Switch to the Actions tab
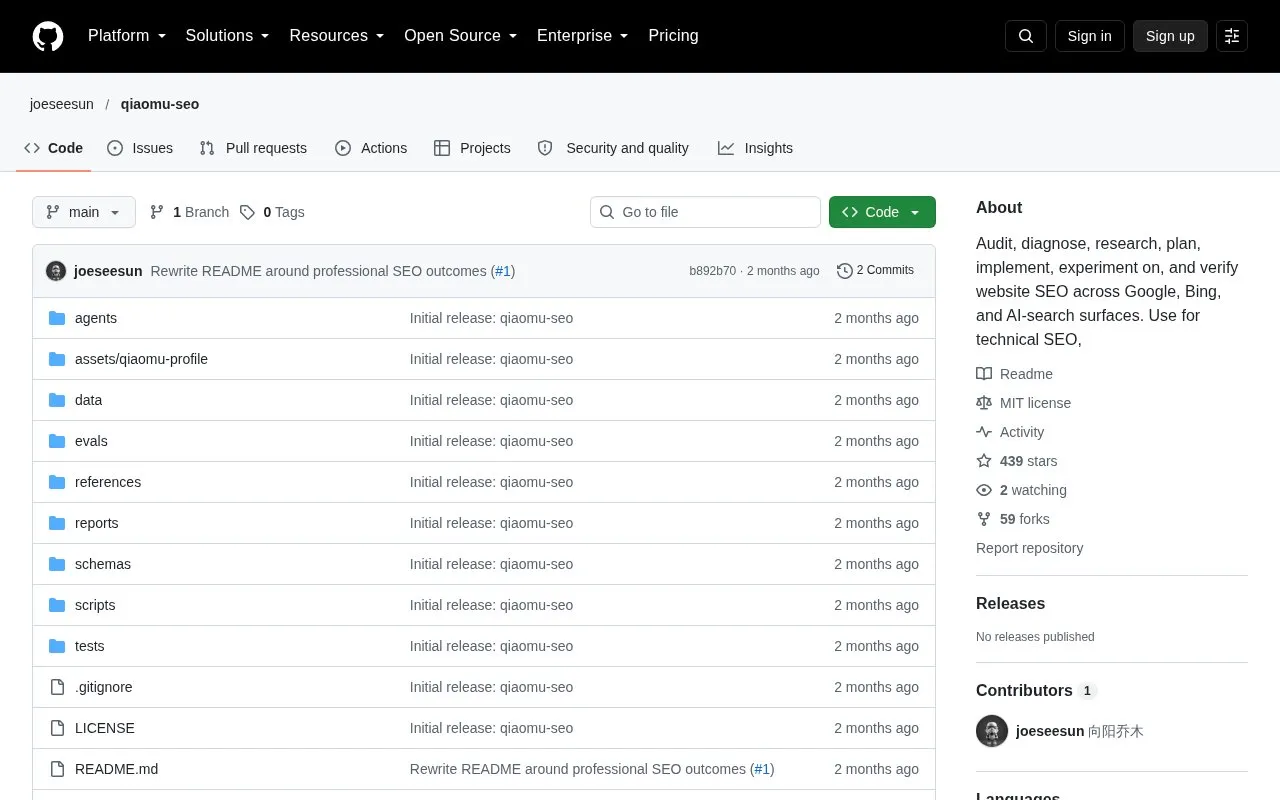The image size is (1280, 800). (371, 148)
